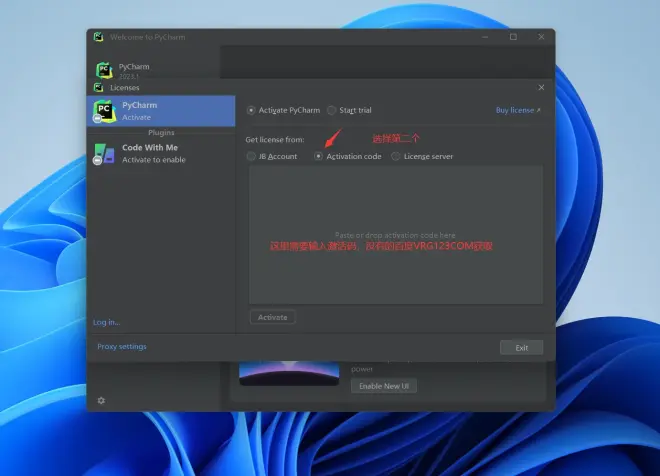This screenshot has height=476, width=660.
Task: Click the Enable New UI button
Action: 384,386
